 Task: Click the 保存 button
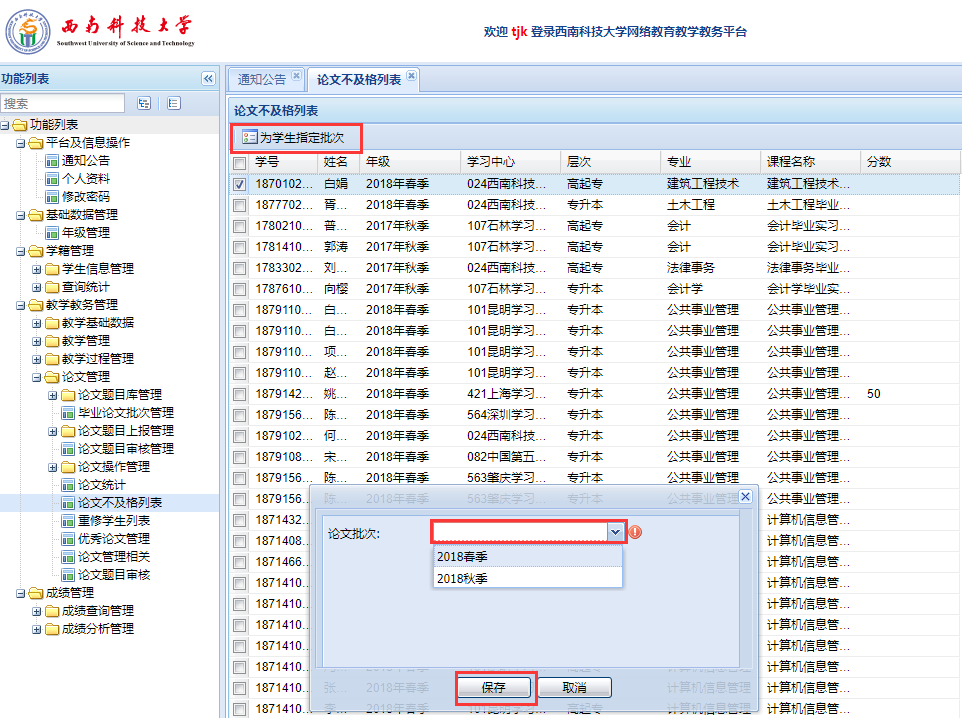(493, 688)
